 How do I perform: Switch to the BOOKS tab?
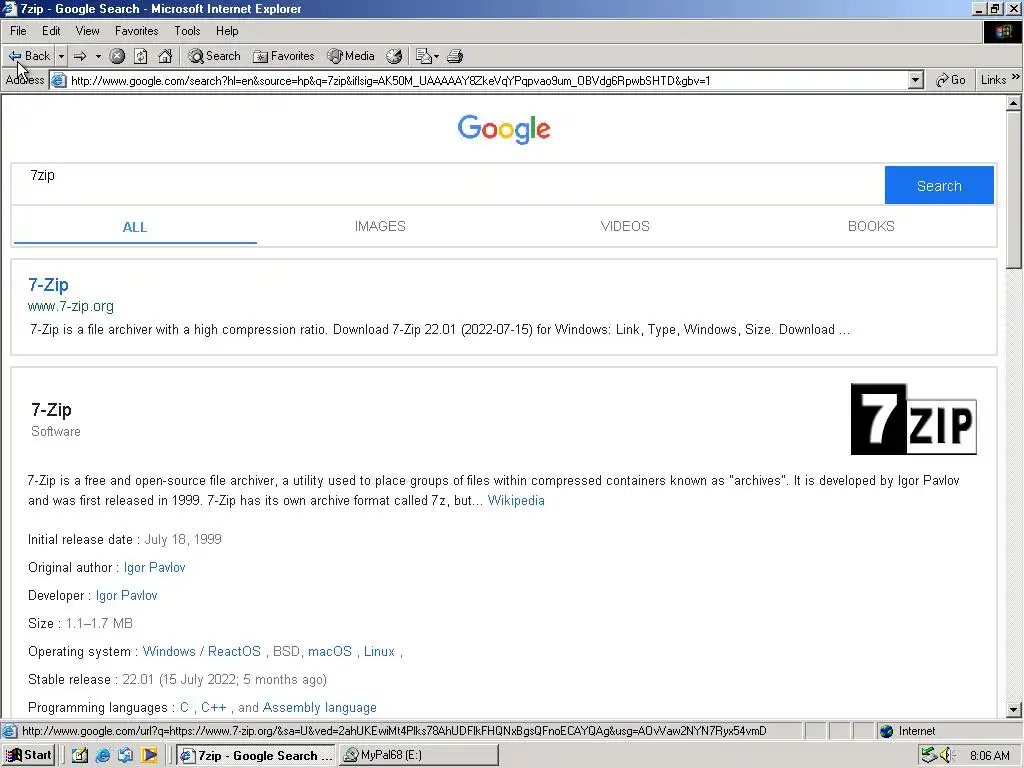(871, 226)
